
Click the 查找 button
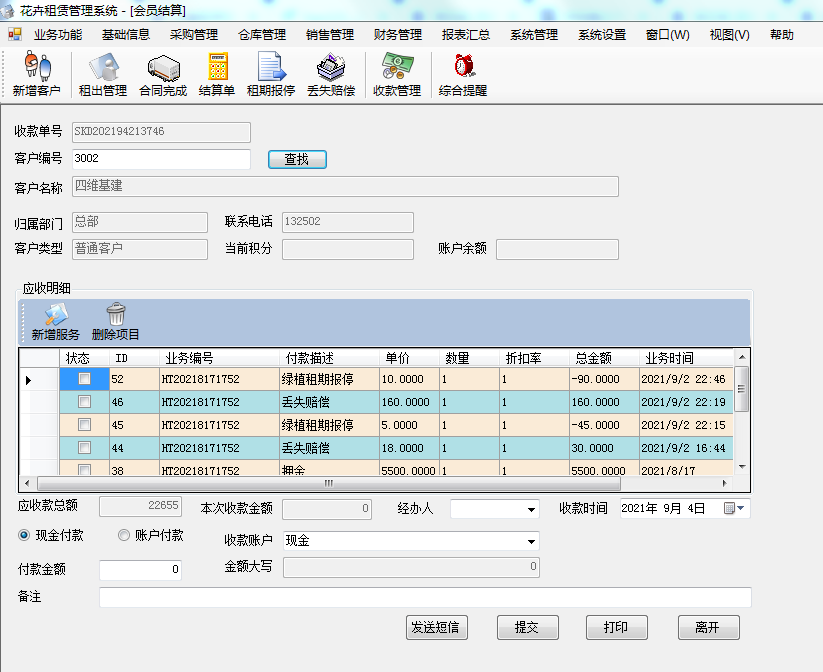[x=297, y=159]
